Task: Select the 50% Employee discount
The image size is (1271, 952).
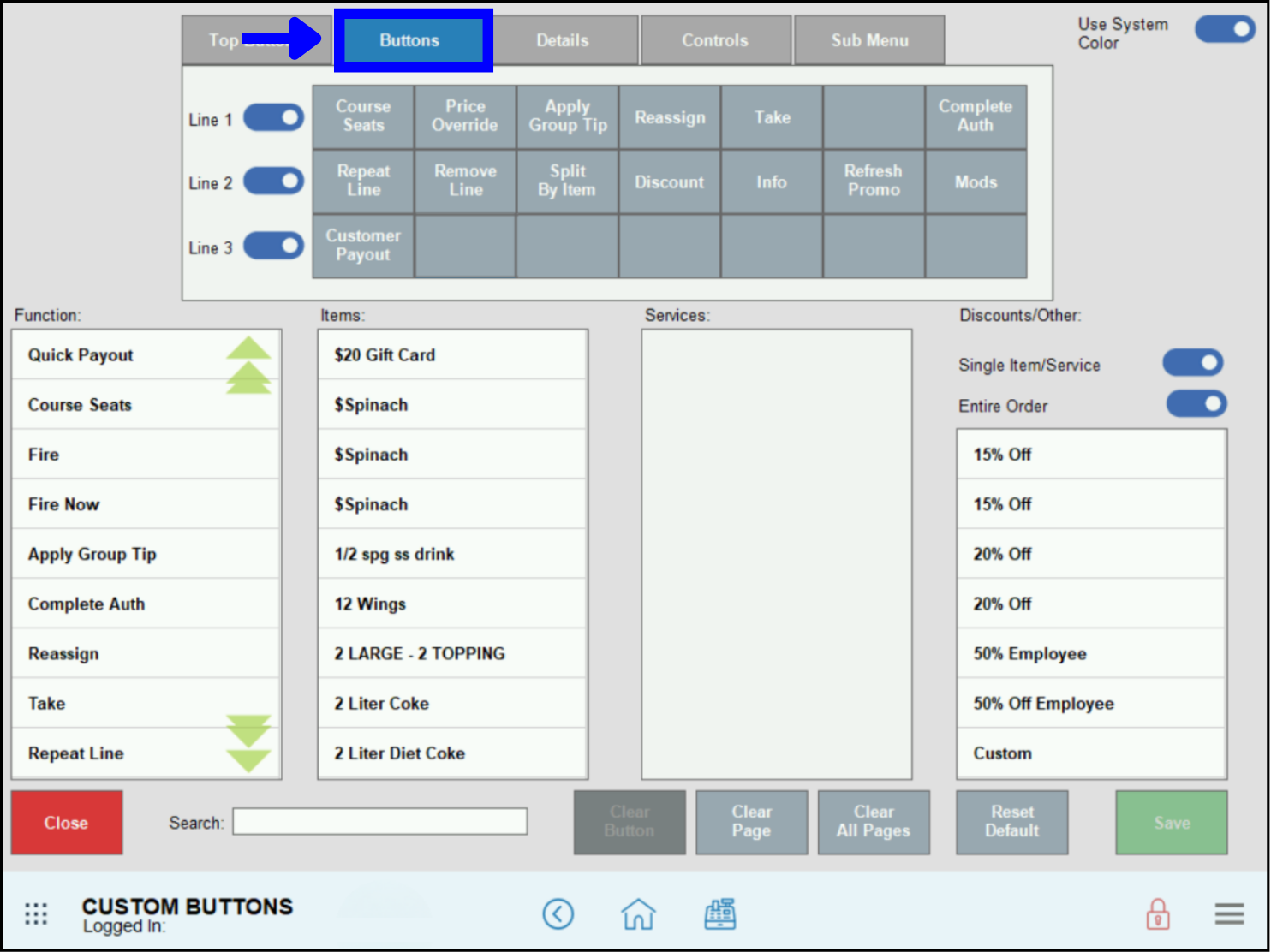Action: tap(1091, 653)
